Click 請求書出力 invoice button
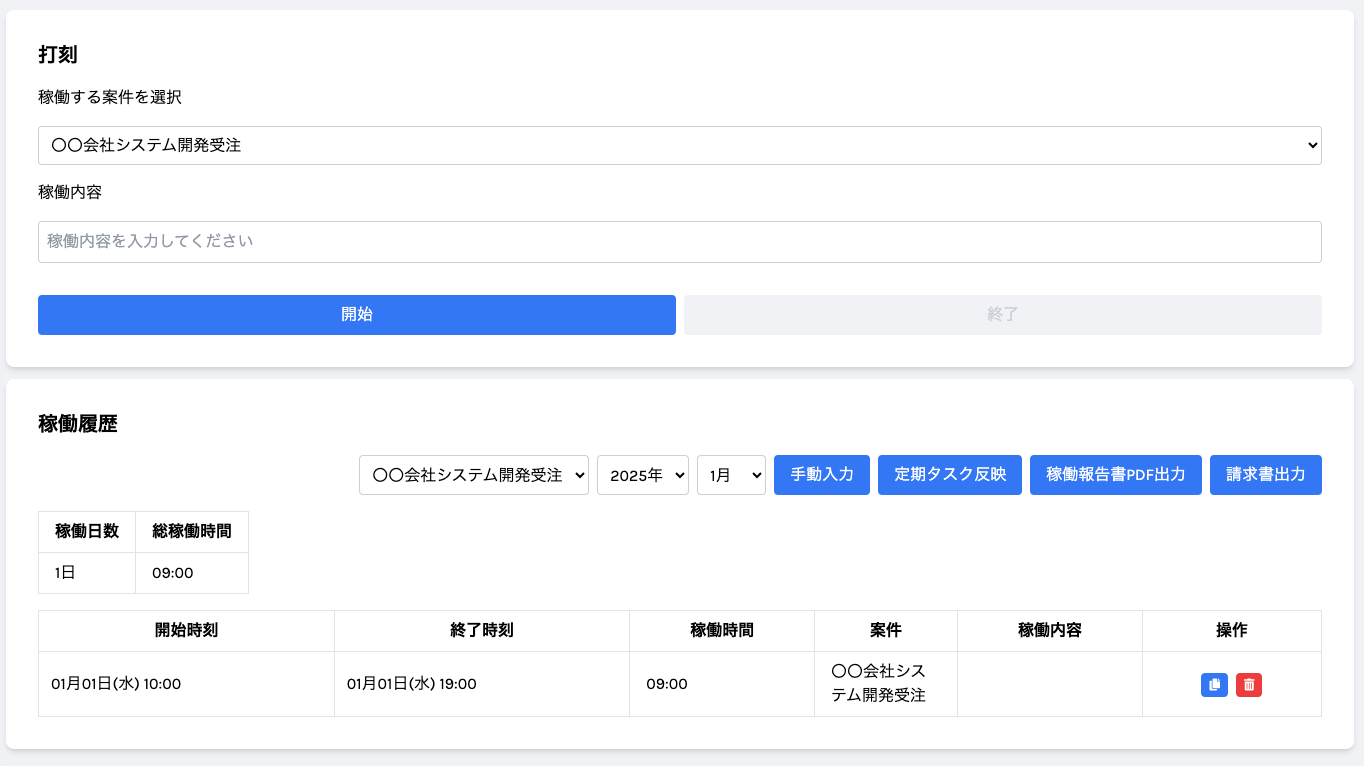1364x766 pixels. 1266,475
